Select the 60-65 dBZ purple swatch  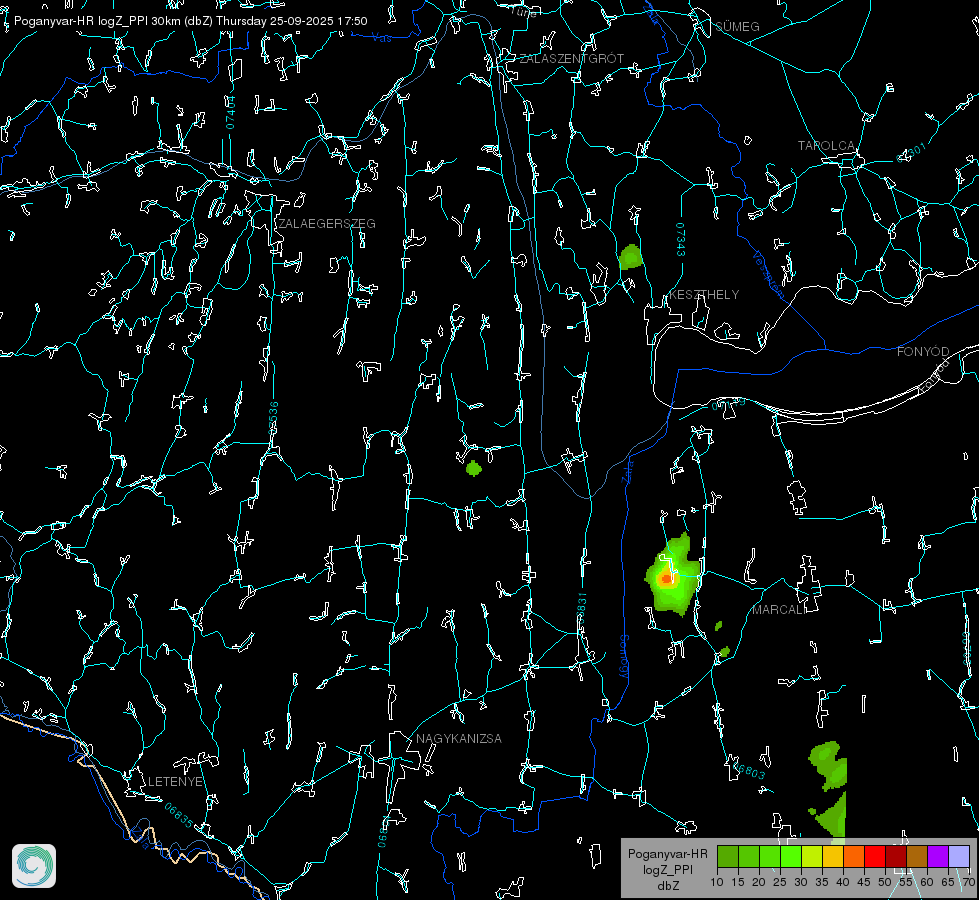click(938, 856)
